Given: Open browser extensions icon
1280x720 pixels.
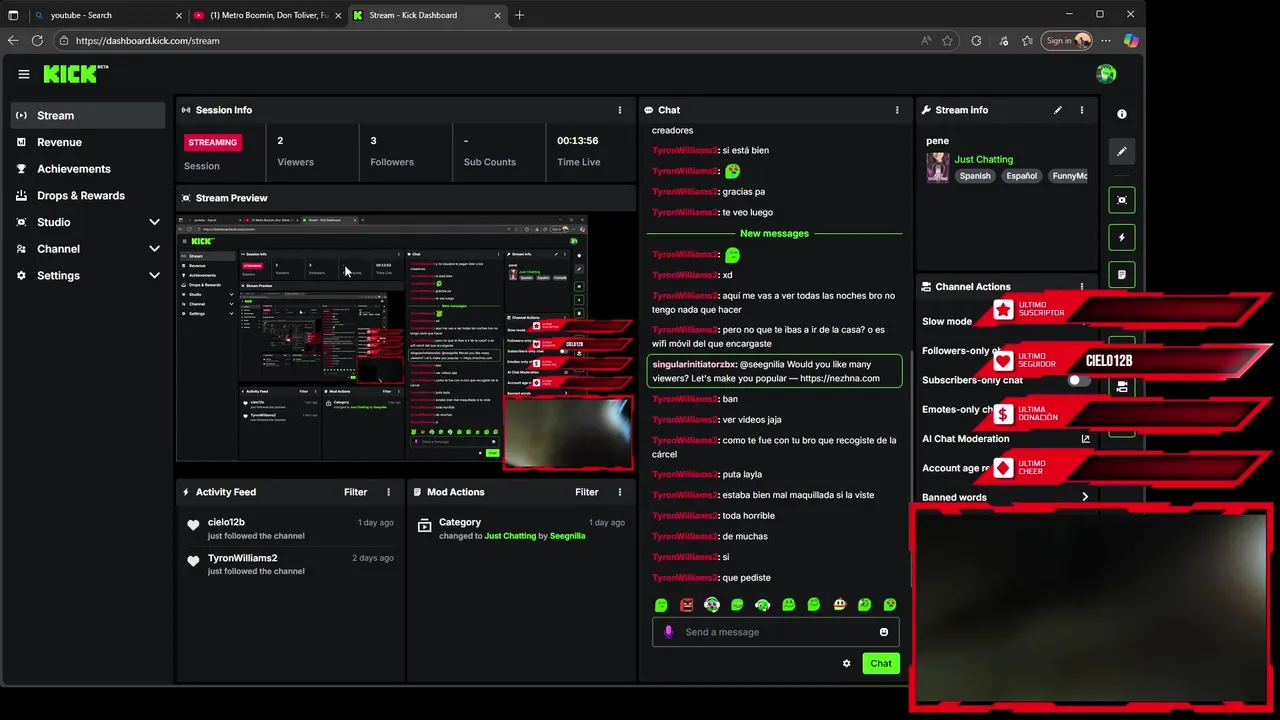Looking at the screenshot, I should click(976, 41).
